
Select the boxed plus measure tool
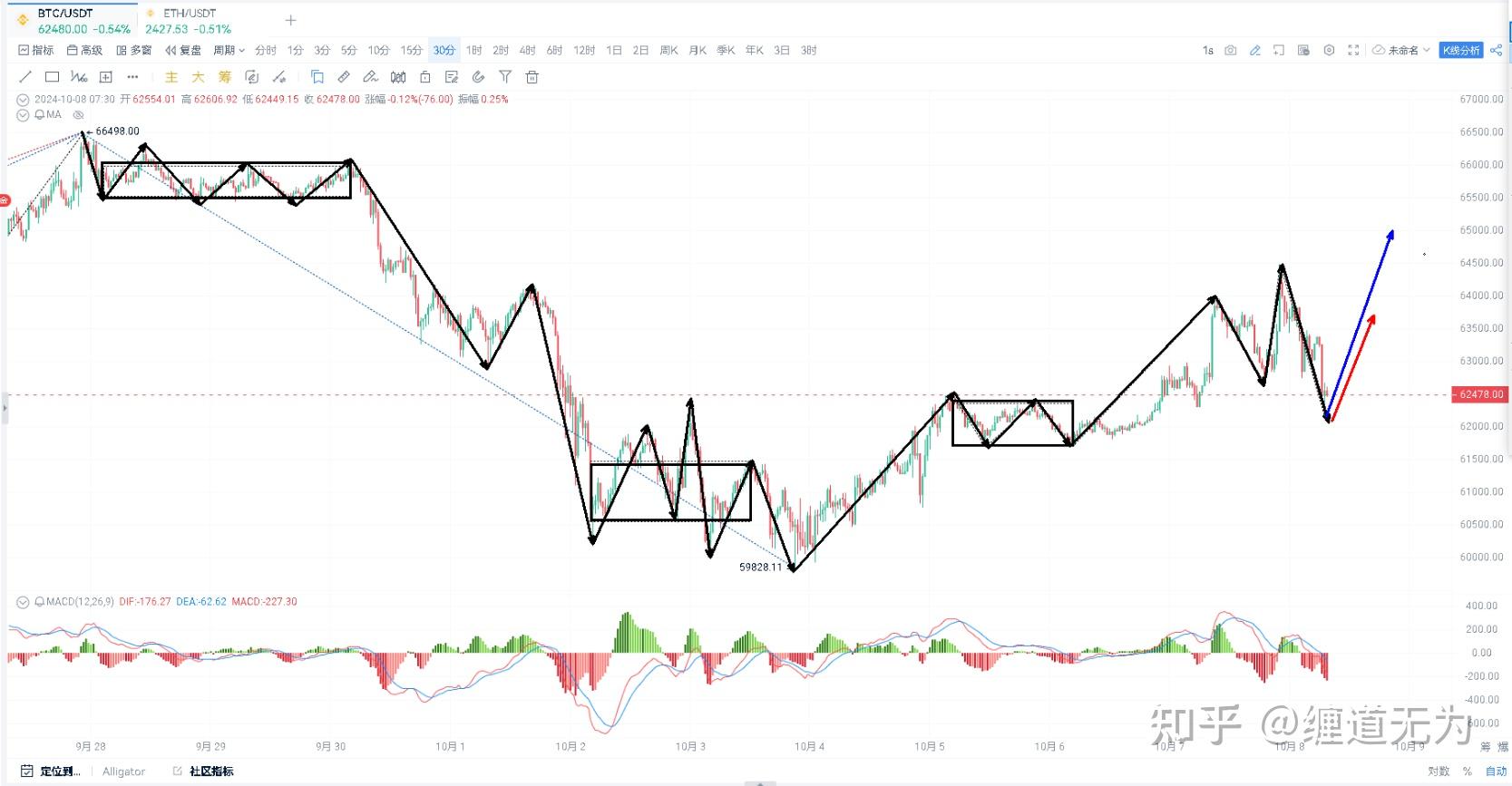click(x=106, y=77)
